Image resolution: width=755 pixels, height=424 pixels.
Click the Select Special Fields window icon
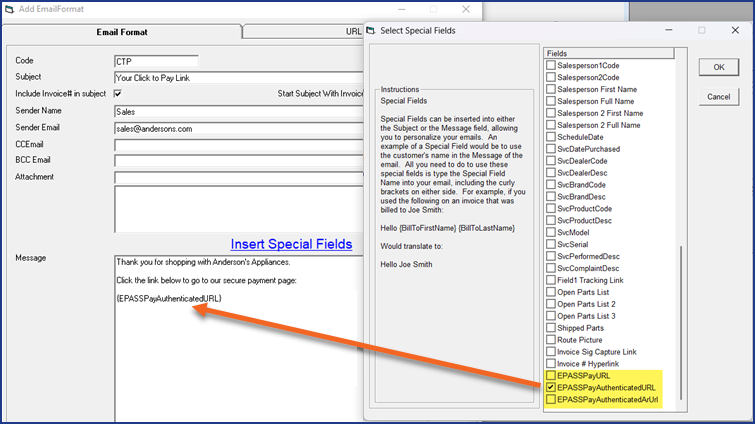click(370, 31)
